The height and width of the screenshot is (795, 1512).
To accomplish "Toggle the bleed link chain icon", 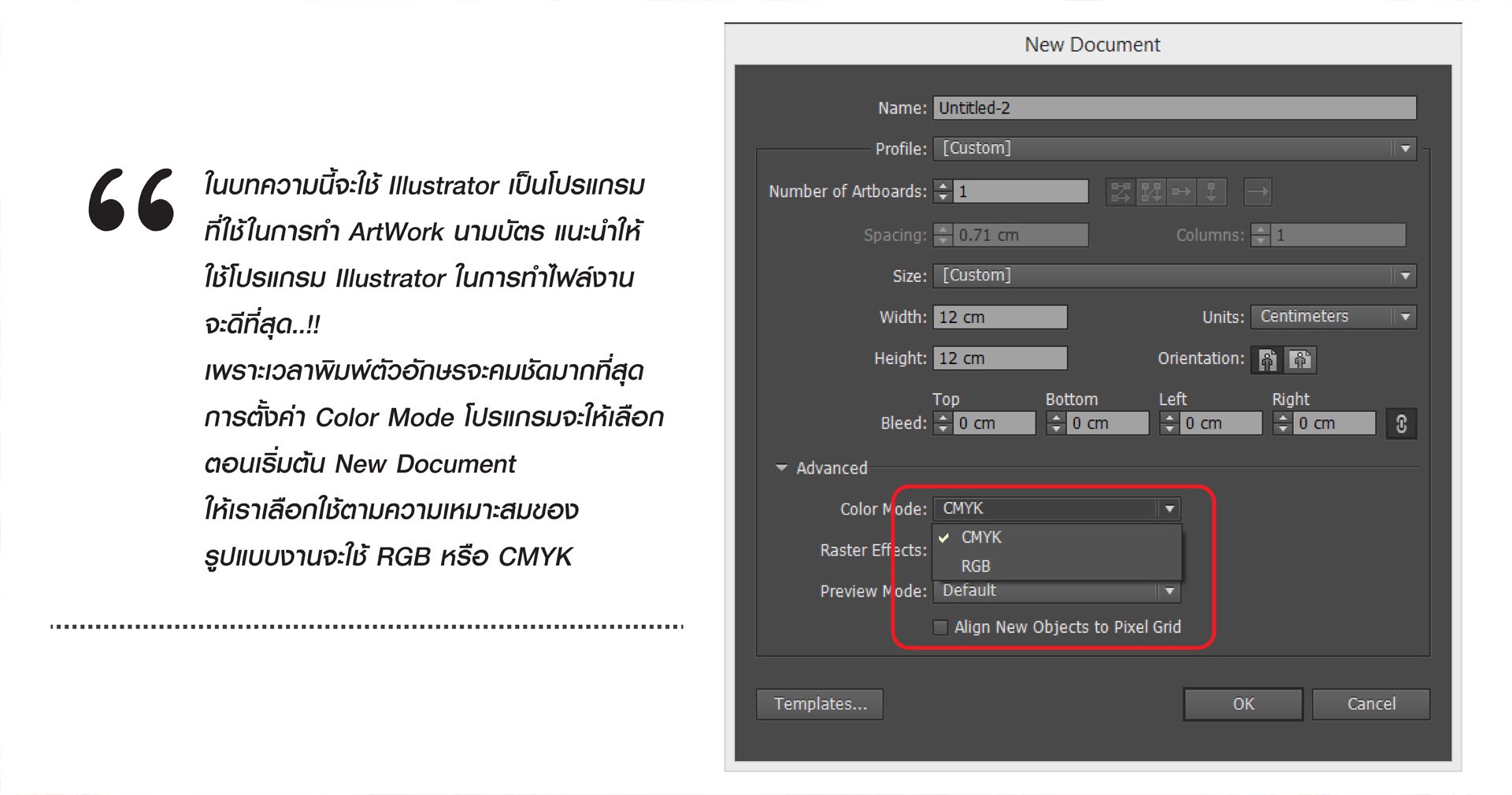I will [1401, 424].
